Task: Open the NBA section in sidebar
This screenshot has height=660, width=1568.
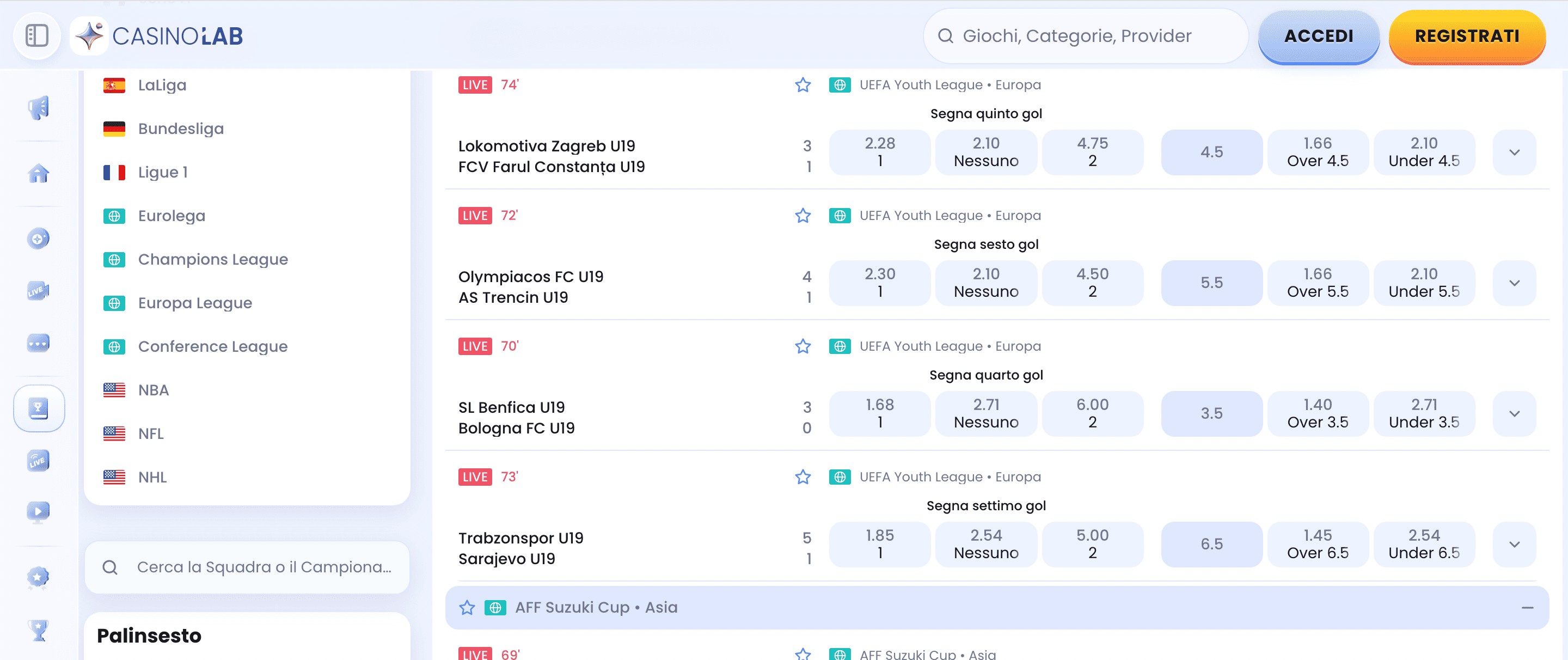Action: [153, 390]
